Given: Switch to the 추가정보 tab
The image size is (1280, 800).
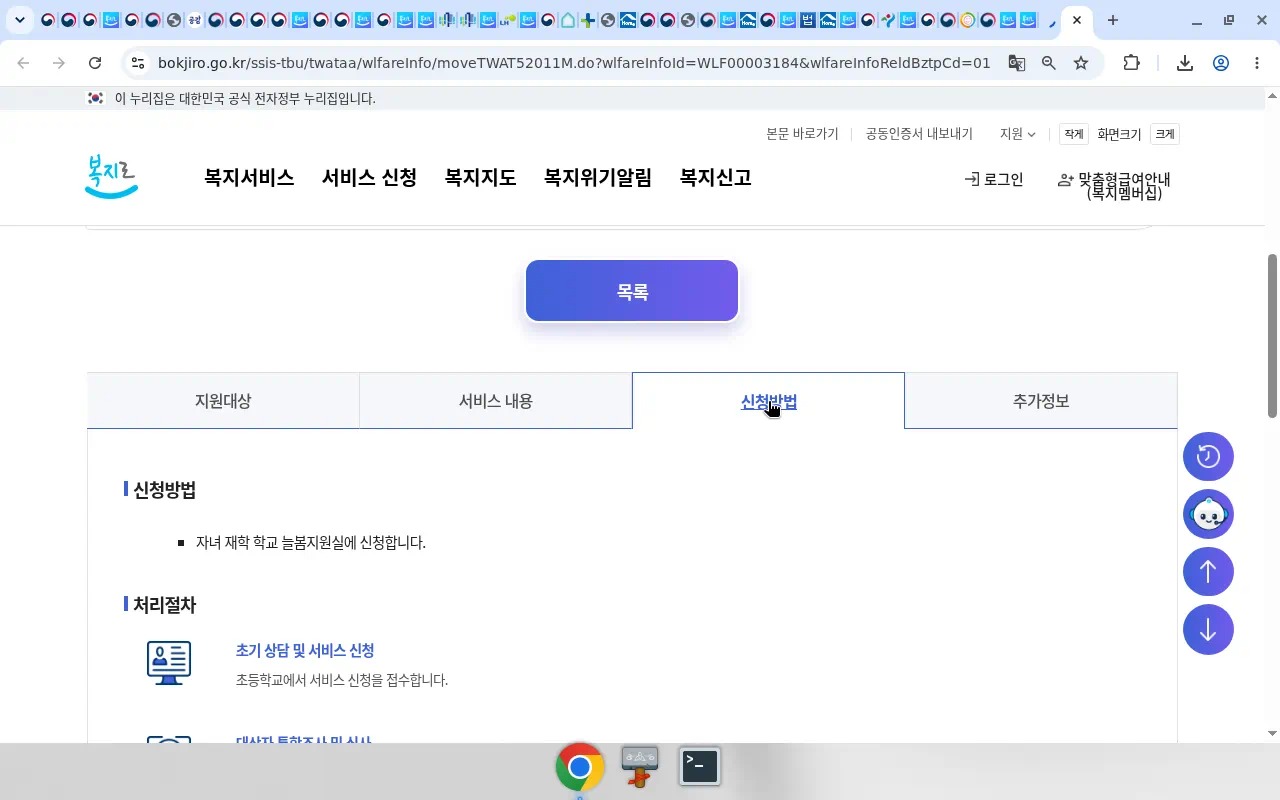Looking at the screenshot, I should point(1041,401).
